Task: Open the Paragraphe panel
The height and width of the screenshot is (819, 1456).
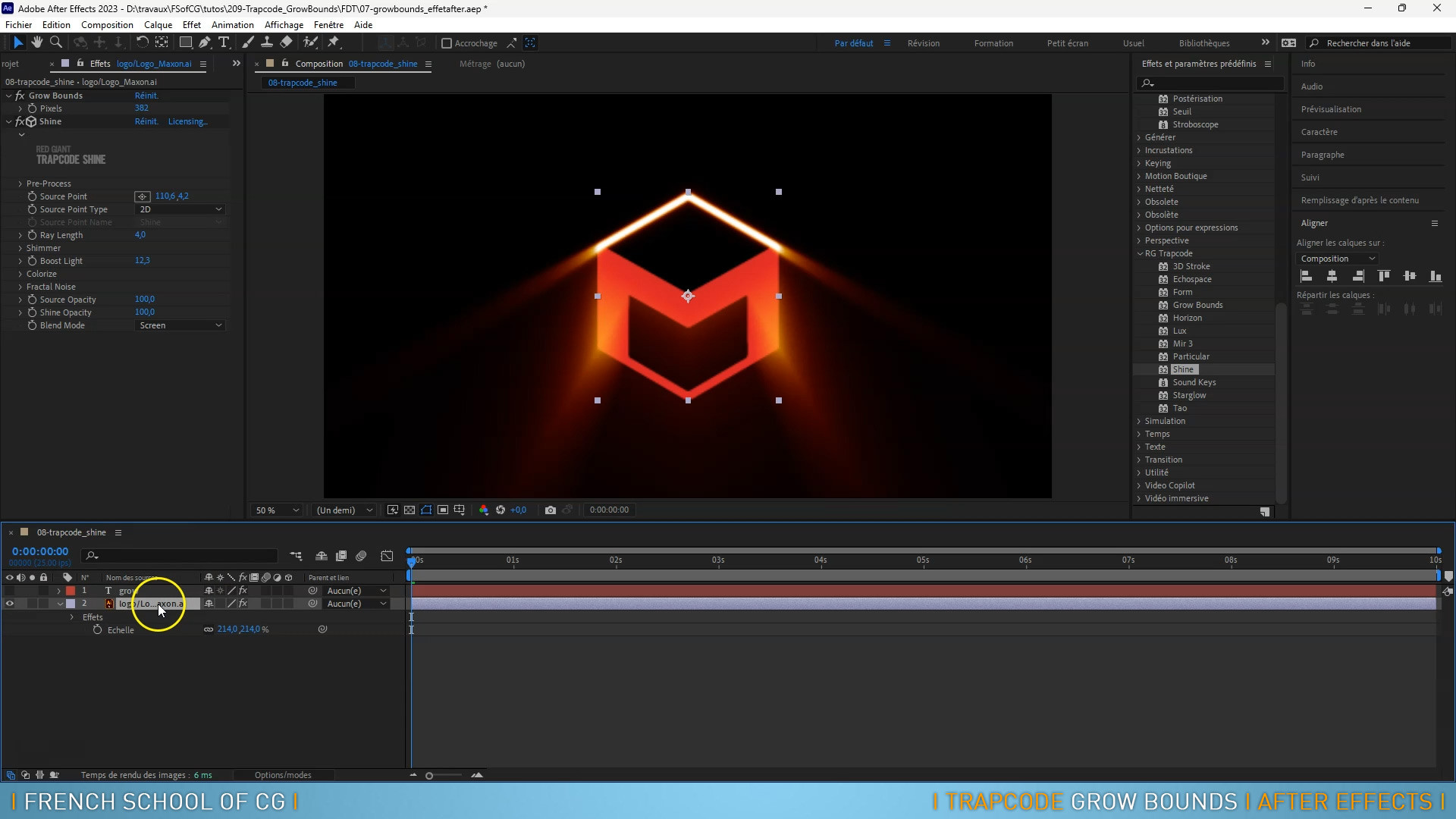Action: pos(1323,155)
